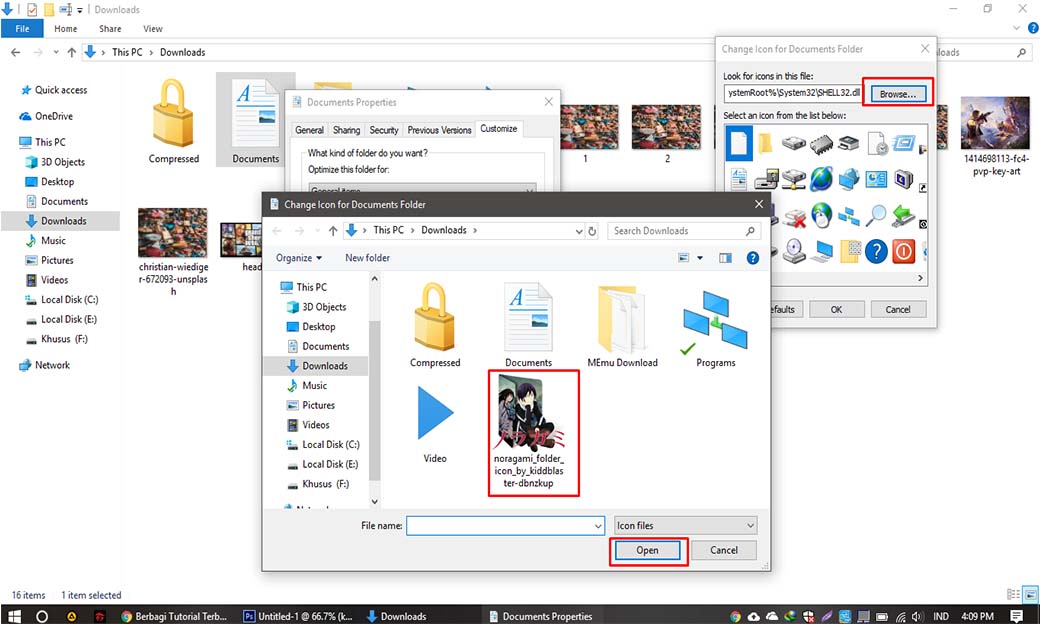Select the MEmu Download folder in dialog
Image resolution: width=1040 pixels, height=624 pixels.
622,326
